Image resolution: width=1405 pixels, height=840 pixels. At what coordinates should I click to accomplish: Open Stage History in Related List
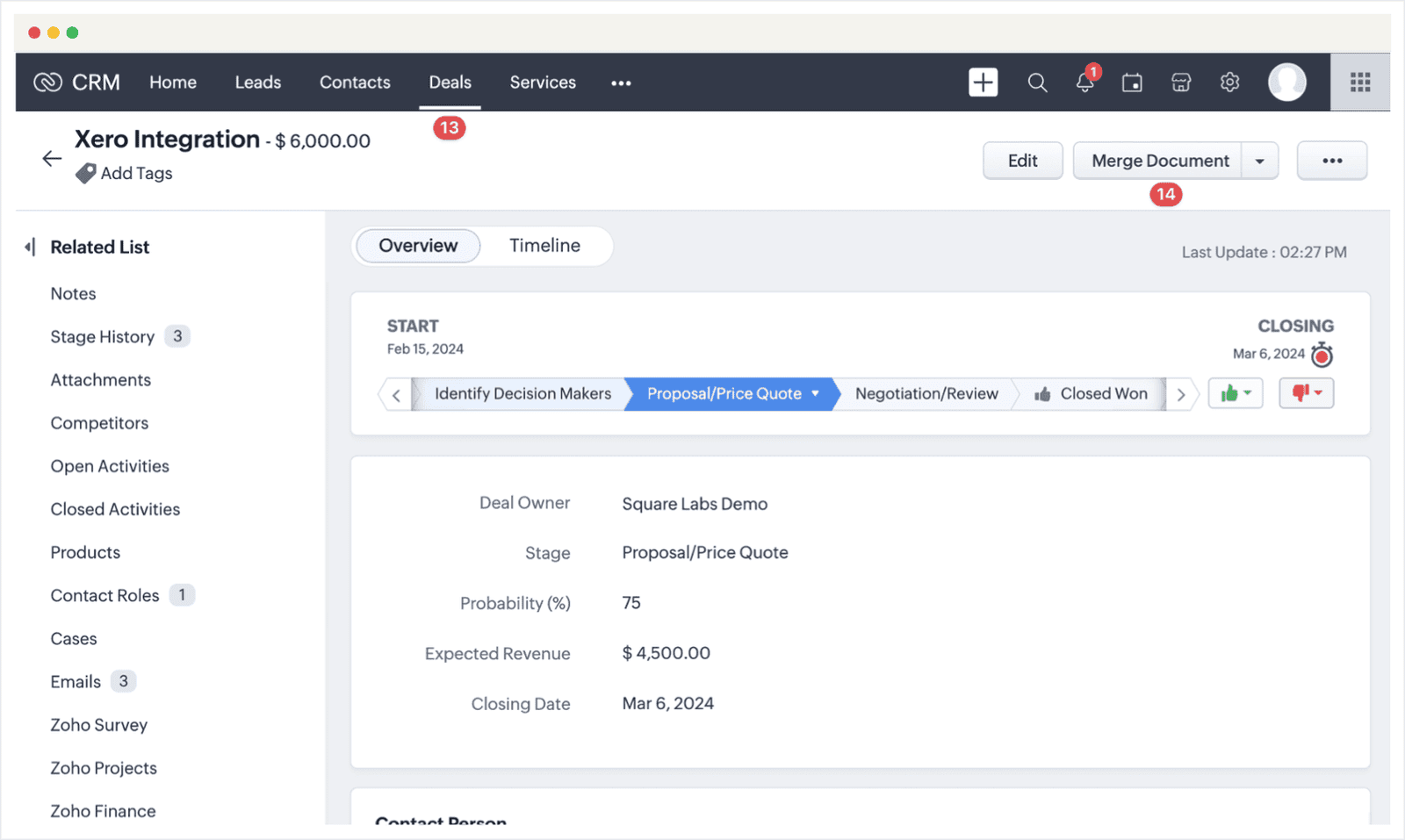102,337
